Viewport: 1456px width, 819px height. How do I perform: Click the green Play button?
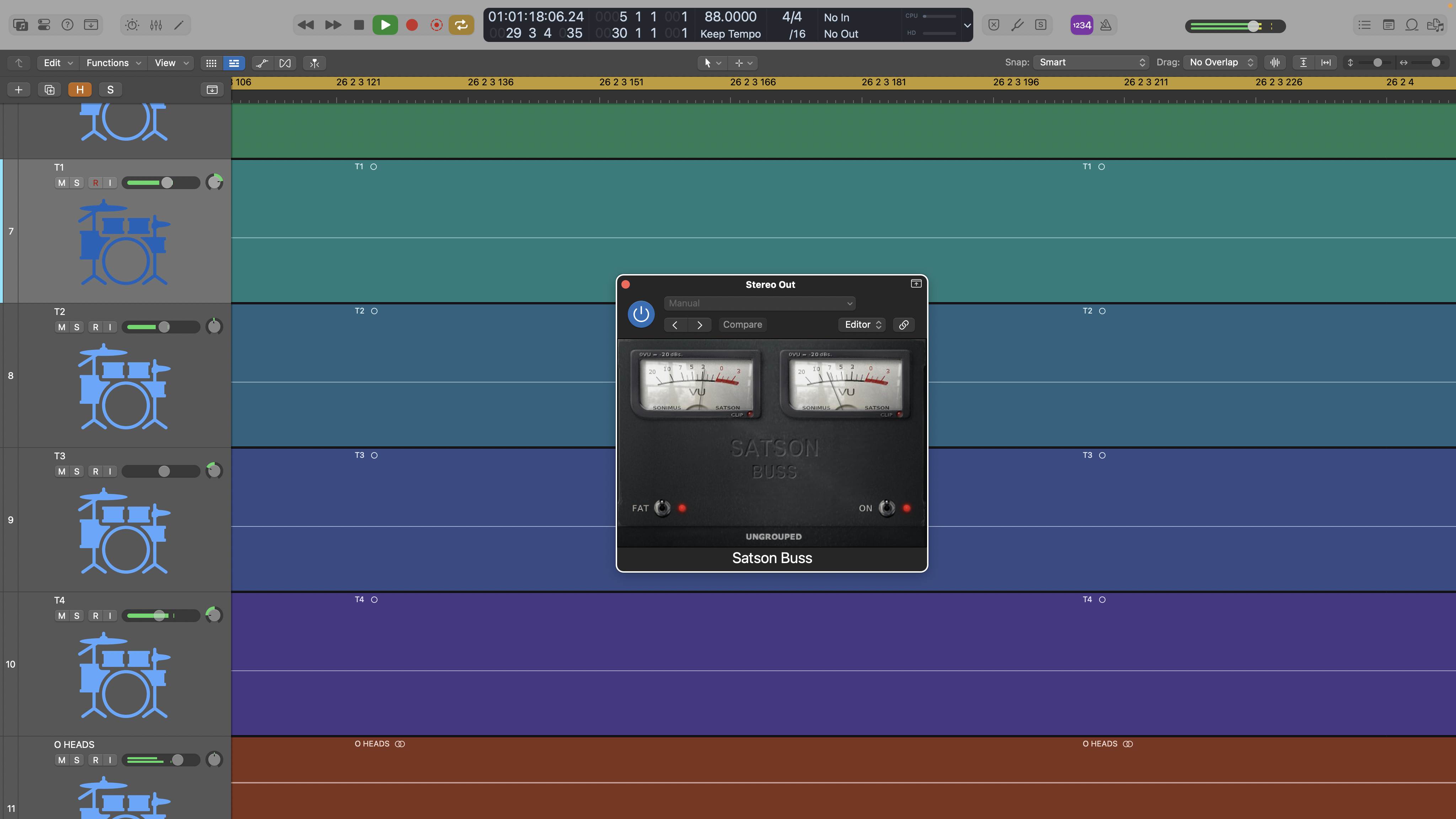[x=385, y=25]
